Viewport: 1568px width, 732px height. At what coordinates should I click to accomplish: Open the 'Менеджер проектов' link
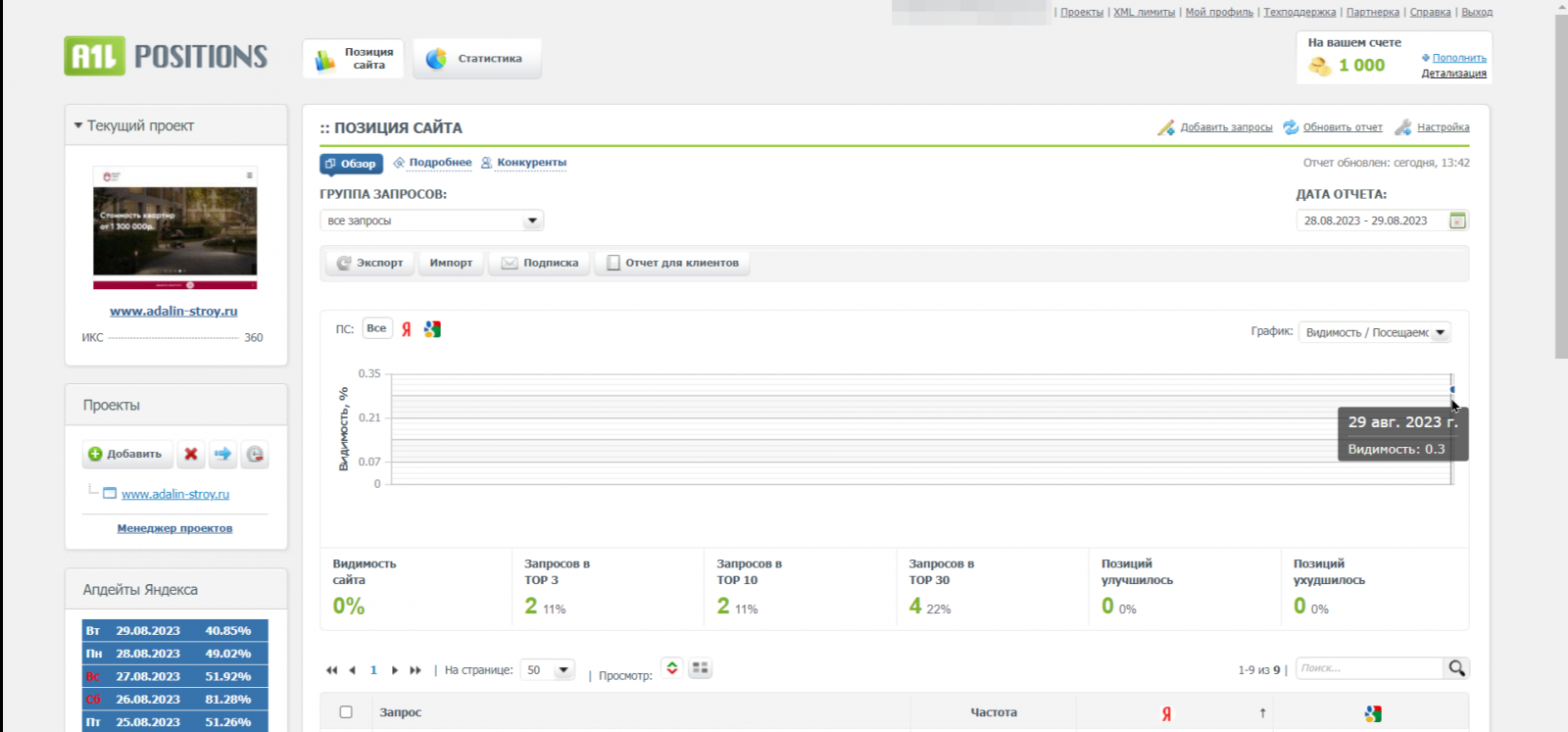[174, 528]
